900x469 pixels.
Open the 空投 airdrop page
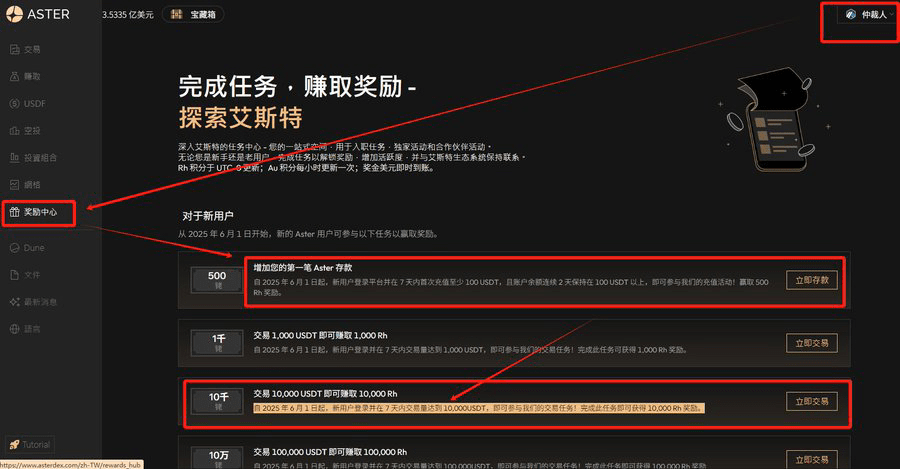(x=25, y=130)
